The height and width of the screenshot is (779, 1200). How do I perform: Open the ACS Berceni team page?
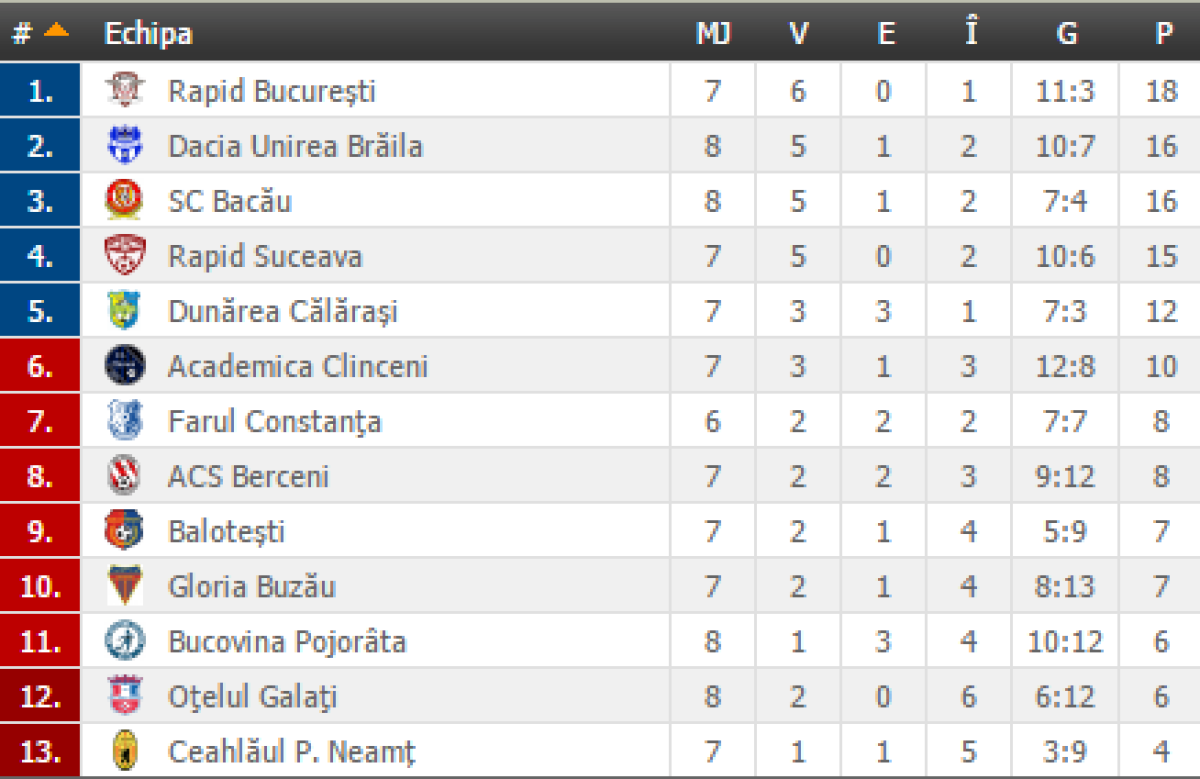click(235, 475)
